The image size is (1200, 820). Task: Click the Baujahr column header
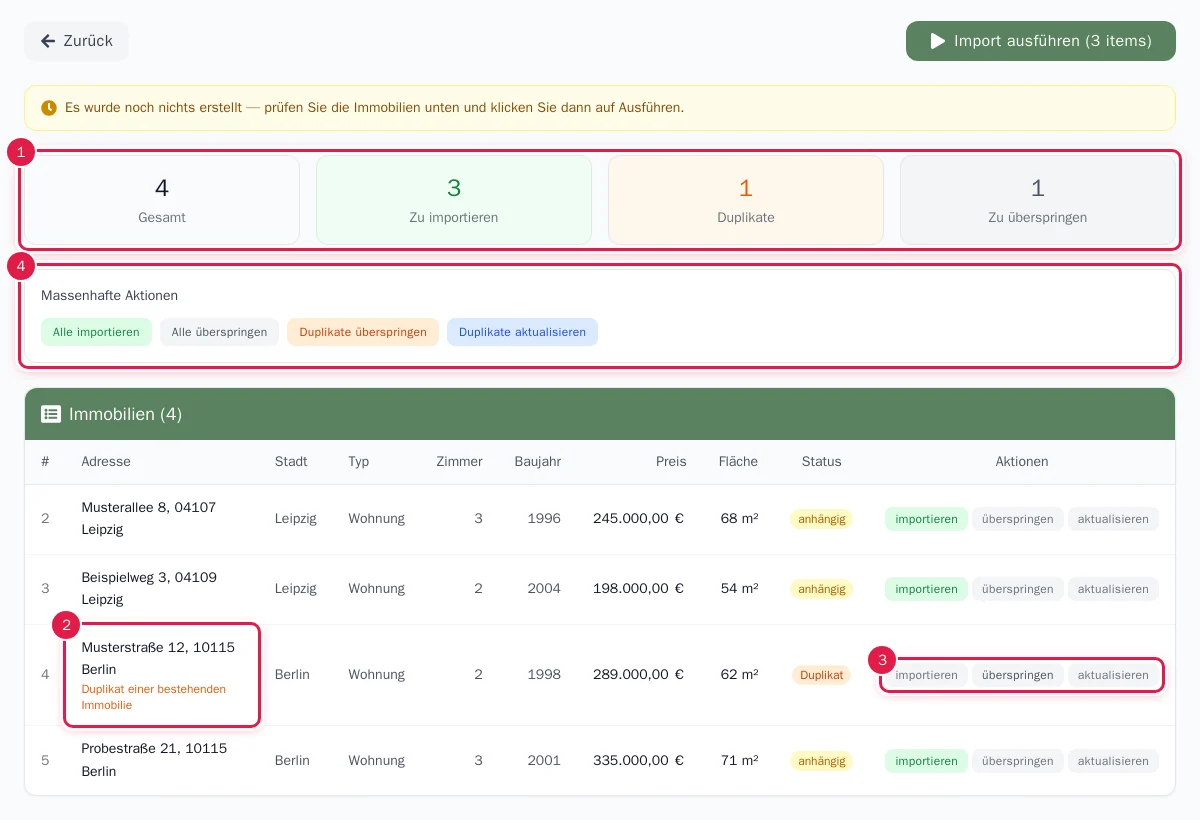coord(538,461)
